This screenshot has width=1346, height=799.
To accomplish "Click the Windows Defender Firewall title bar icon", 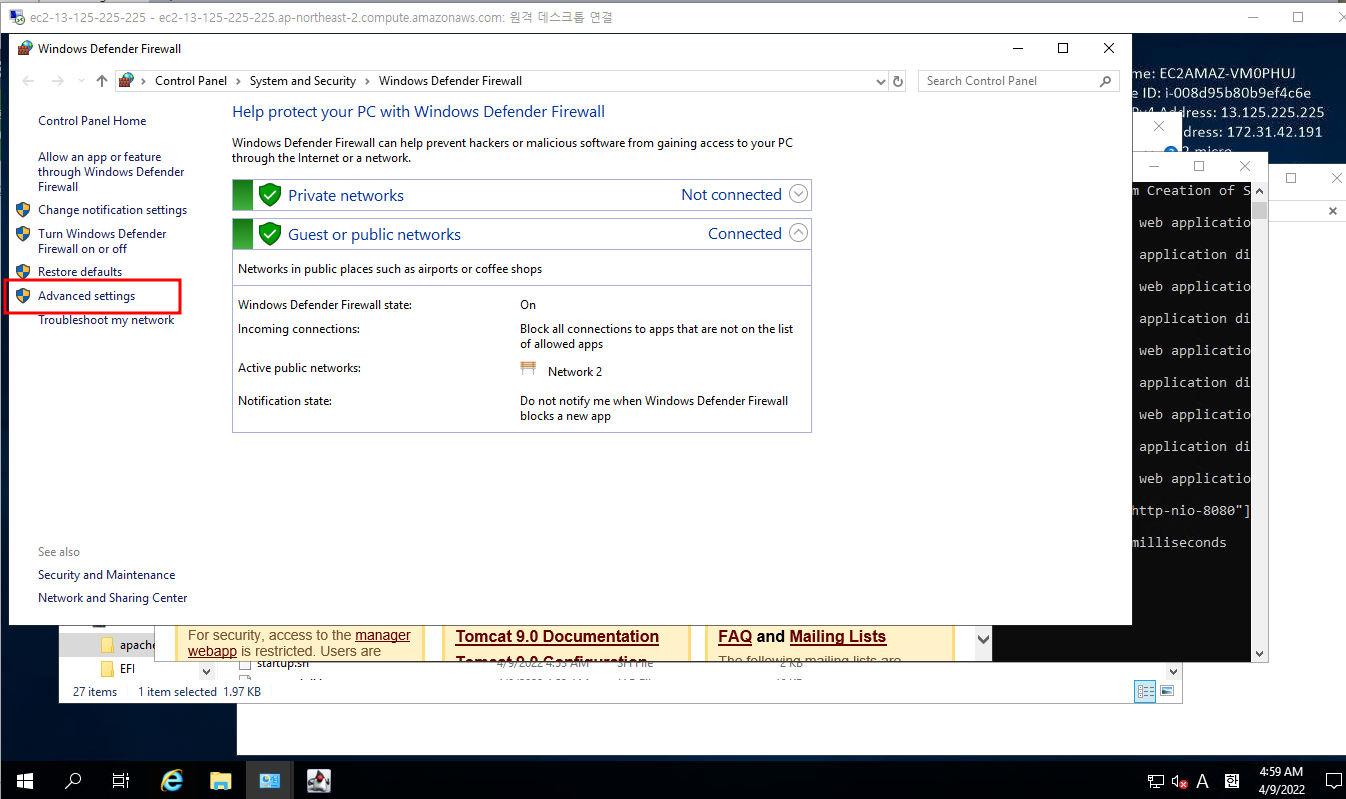I will click(25, 48).
